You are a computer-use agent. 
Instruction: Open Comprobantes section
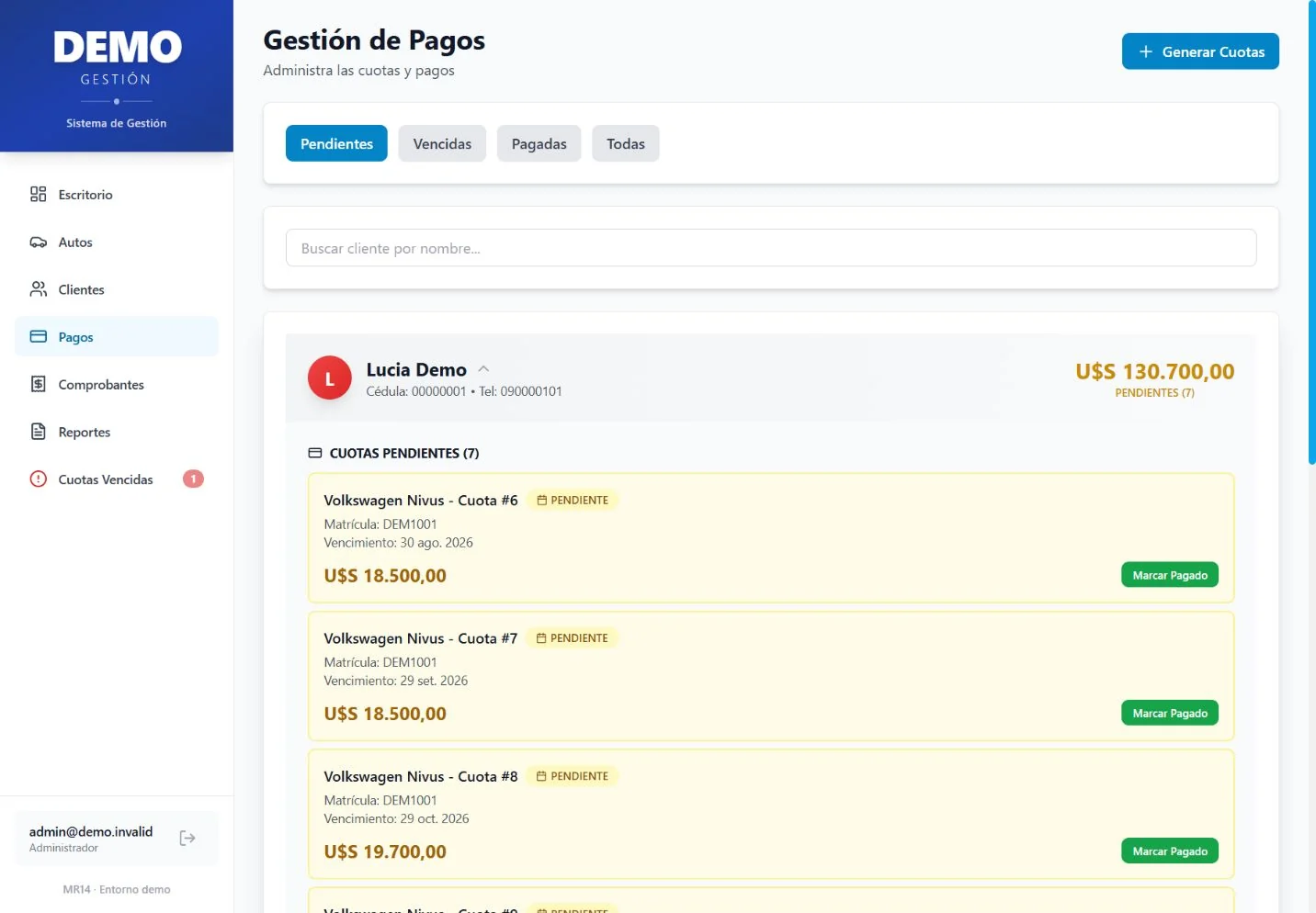(117, 385)
